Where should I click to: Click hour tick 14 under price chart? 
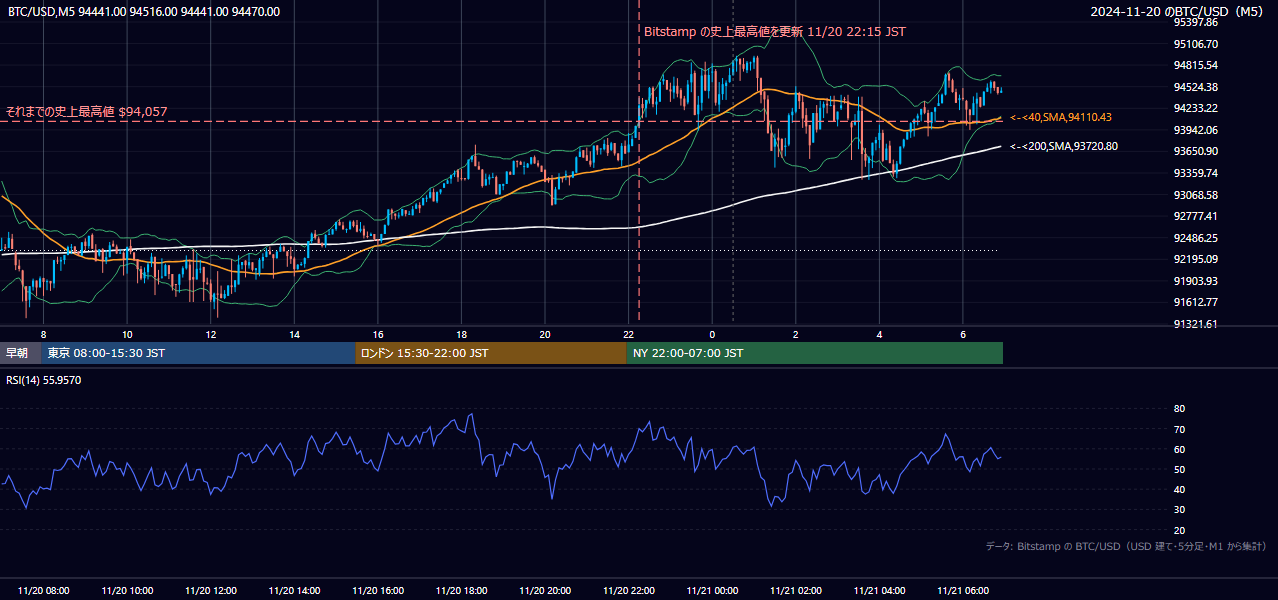pos(294,334)
